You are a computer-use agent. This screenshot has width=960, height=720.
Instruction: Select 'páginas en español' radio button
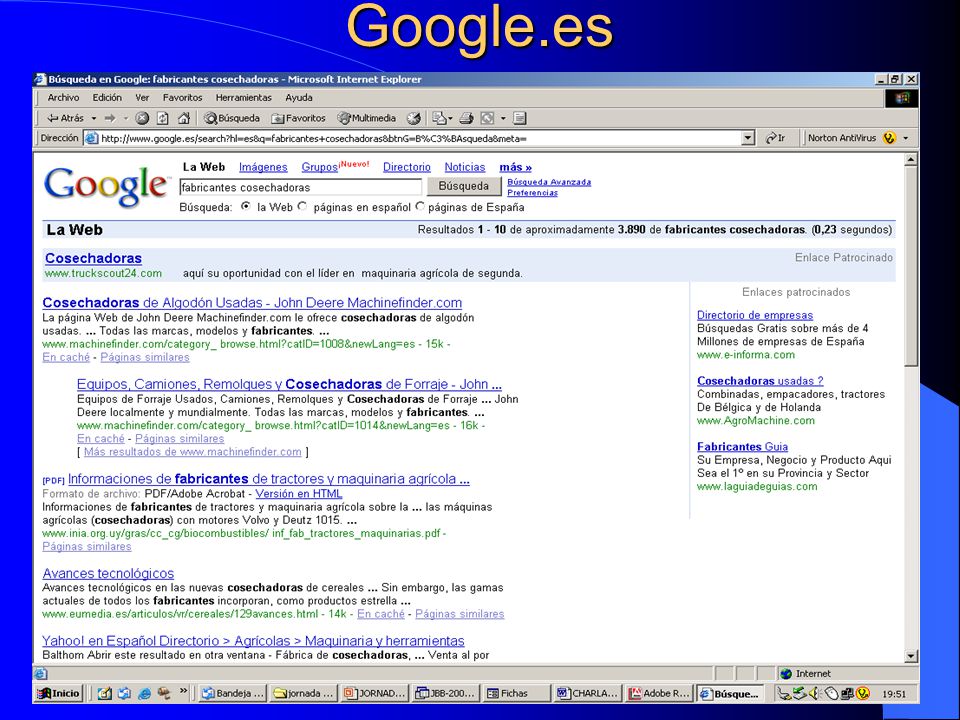(302, 206)
